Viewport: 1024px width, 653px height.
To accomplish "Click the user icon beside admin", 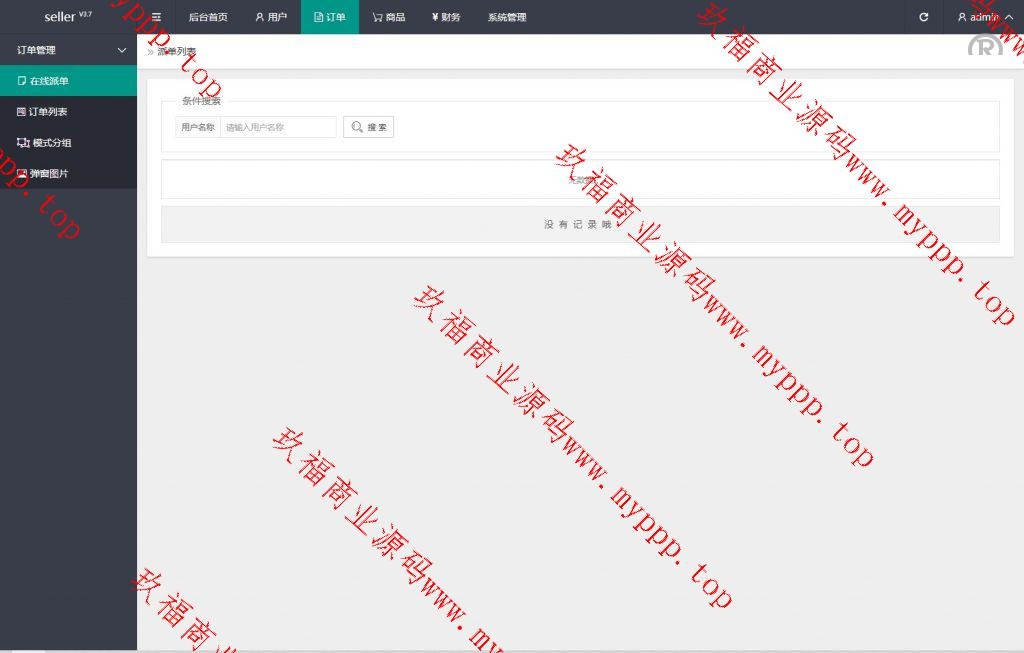I will tap(962, 17).
